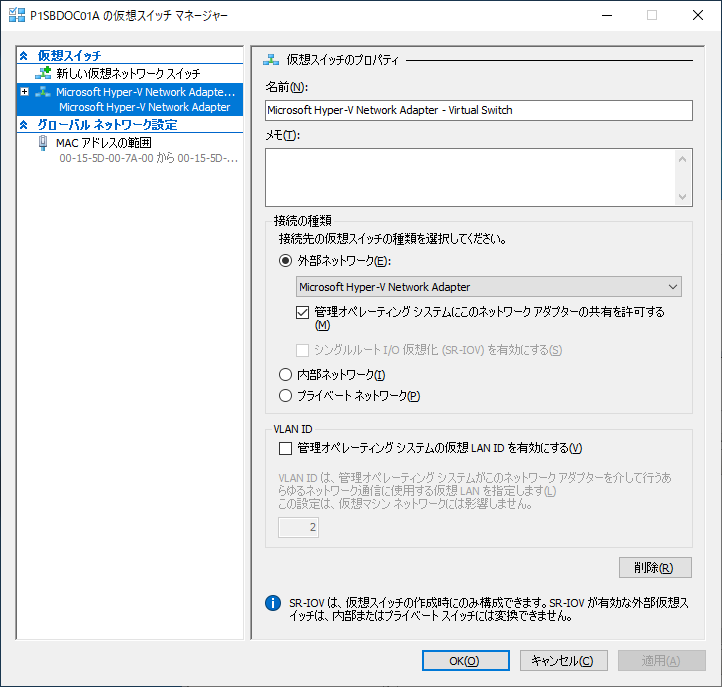Click the blue SR-IOV information icon
Screen dimensions: 722x687
[273, 603]
